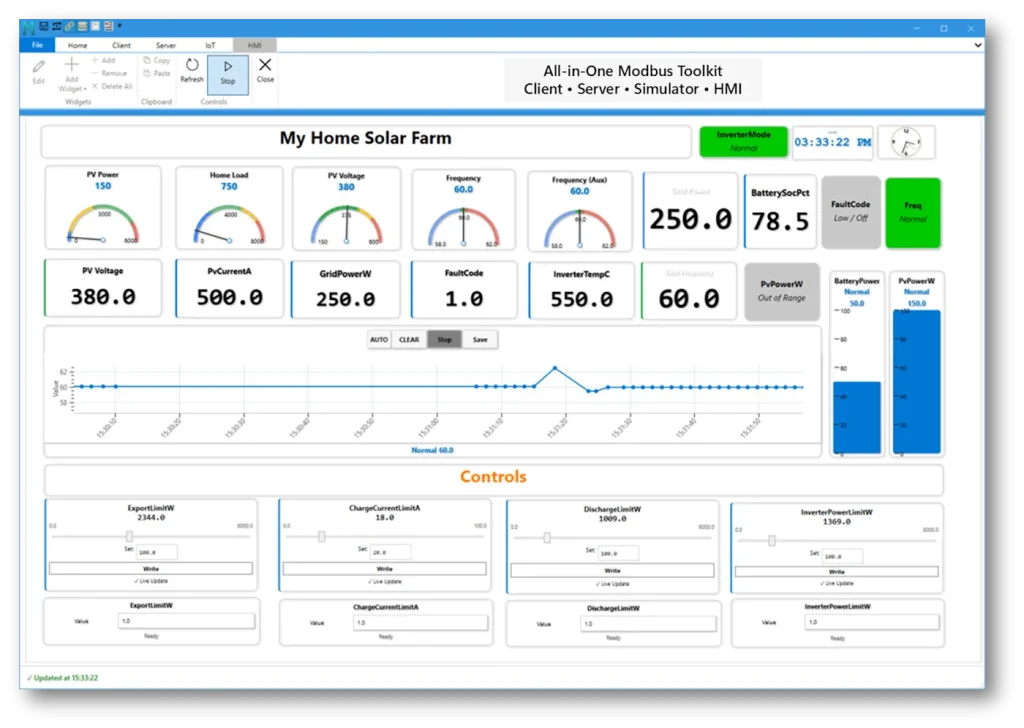Click the DischargeLimitW Value text field
The height and width of the screenshot is (728, 1024).
(648, 624)
